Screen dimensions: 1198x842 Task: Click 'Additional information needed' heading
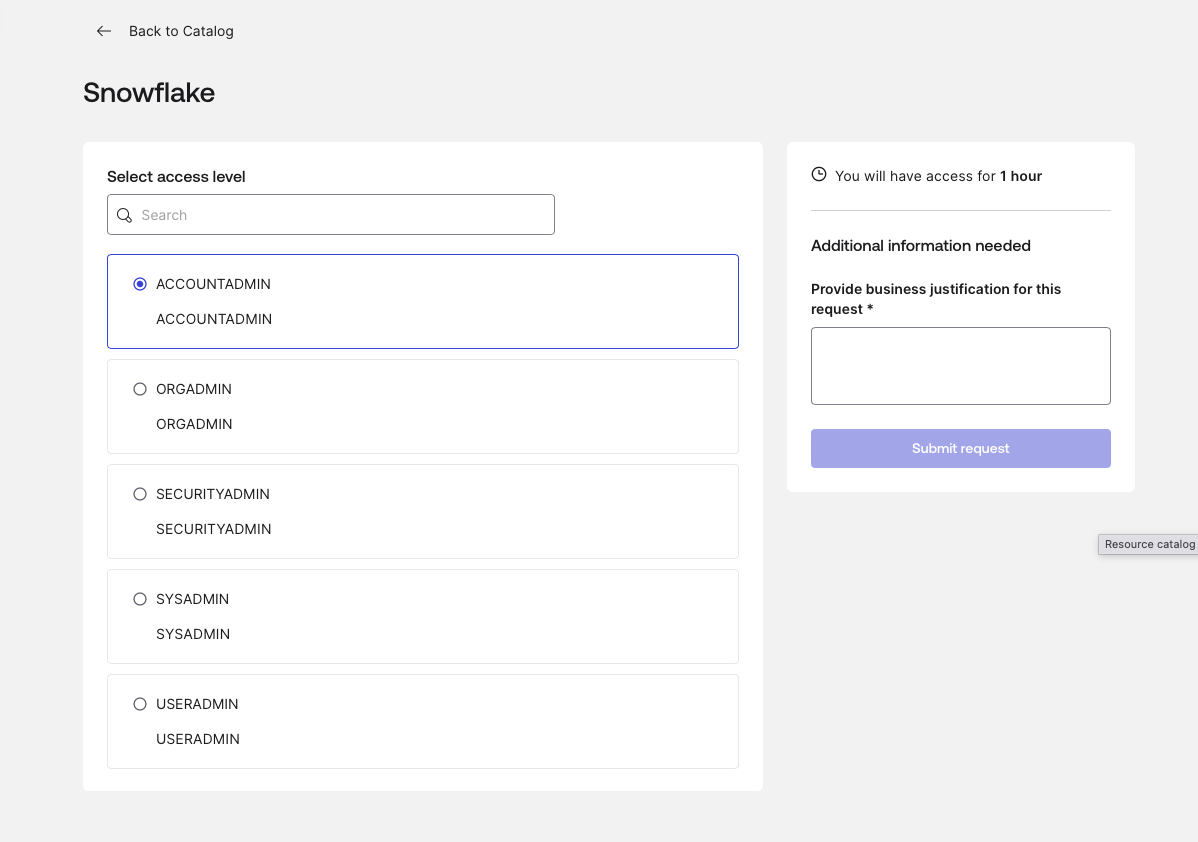tap(921, 245)
